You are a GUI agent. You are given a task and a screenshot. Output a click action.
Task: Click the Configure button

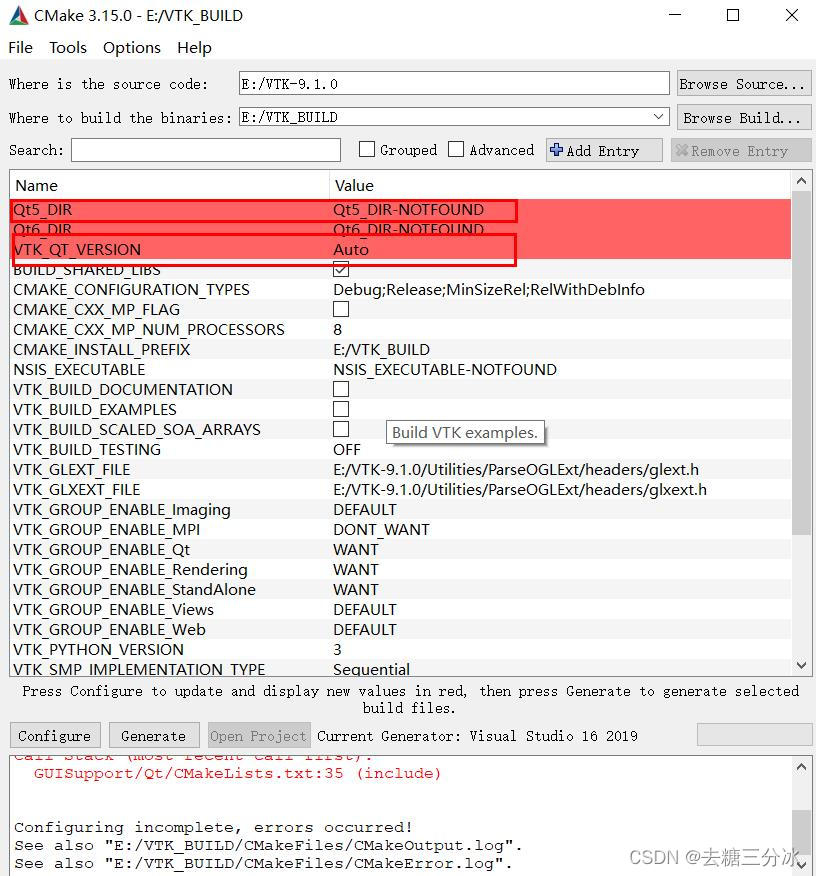(55, 736)
